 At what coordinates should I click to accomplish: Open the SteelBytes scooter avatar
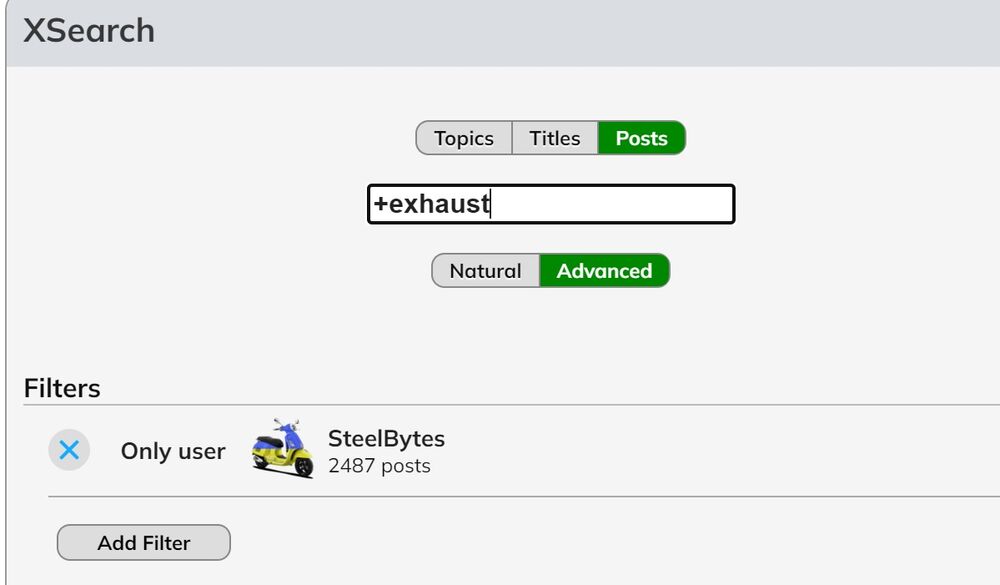(283, 448)
